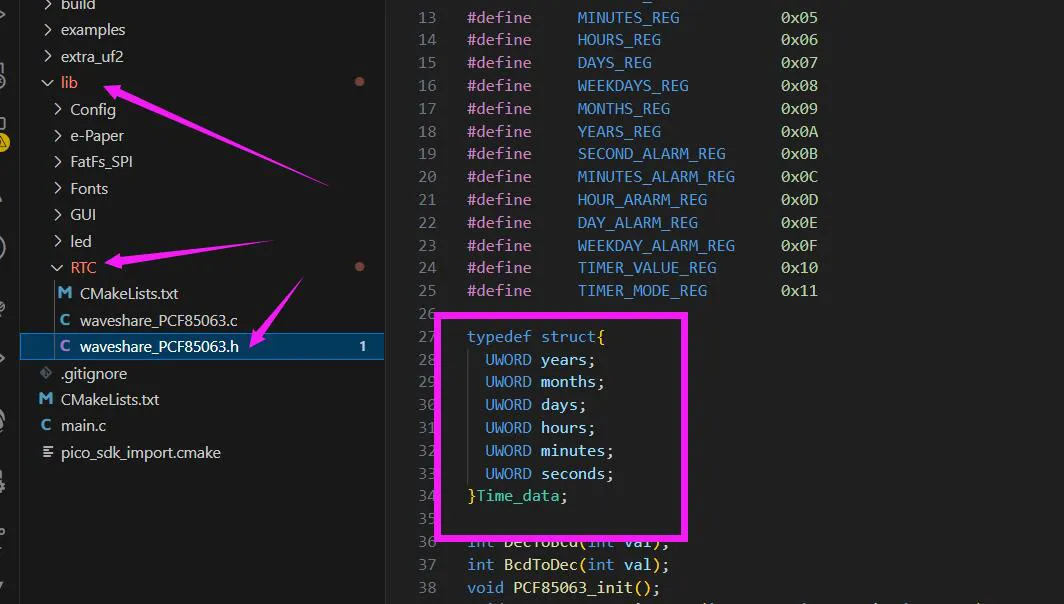Expand the FatFs_SPI folder chevron
Viewport: 1064px width, 604px height.
pos(58,162)
